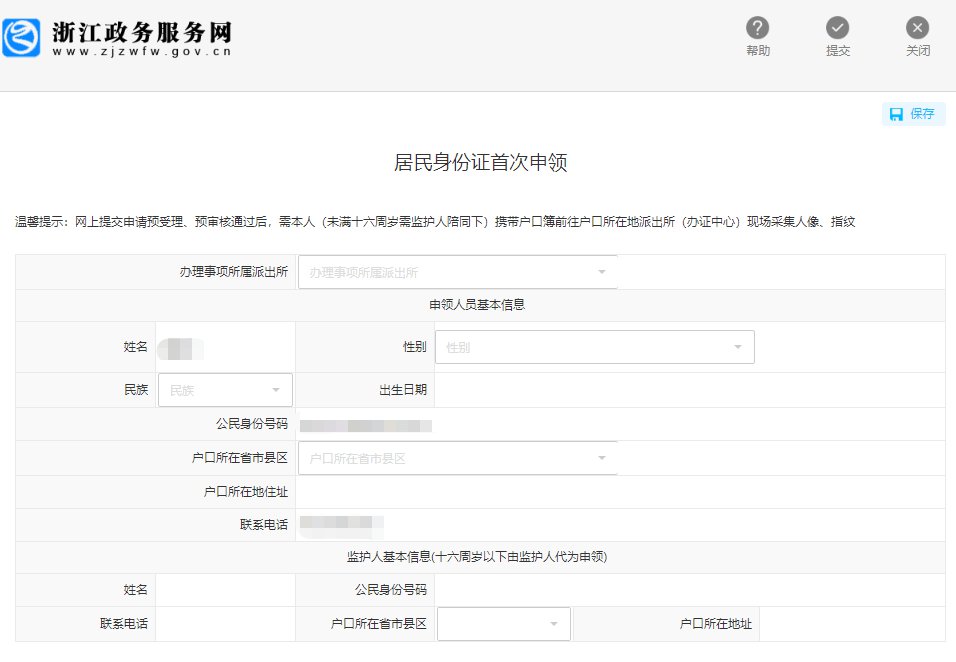Click the guardian's 联系电话 phone field
Image resolution: width=956 pixels, height=662 pixels.
225,624
